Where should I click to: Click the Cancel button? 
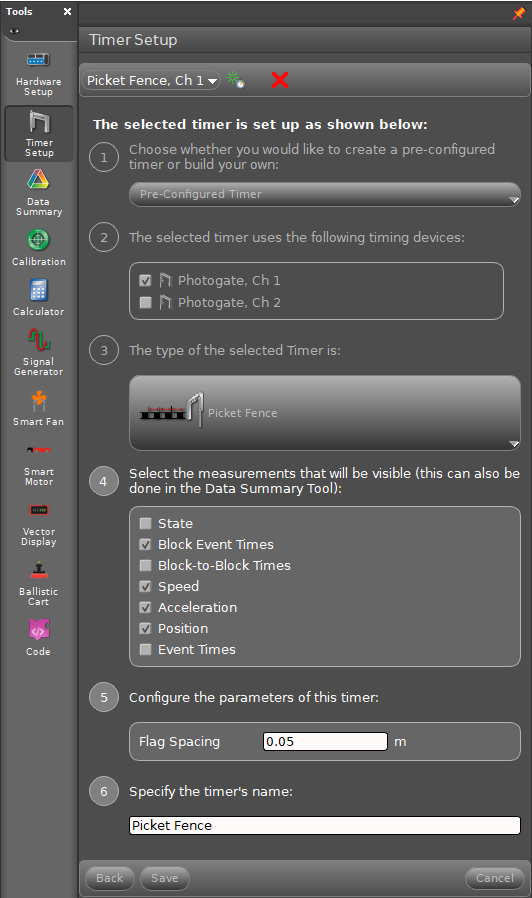tap(495, 878)
